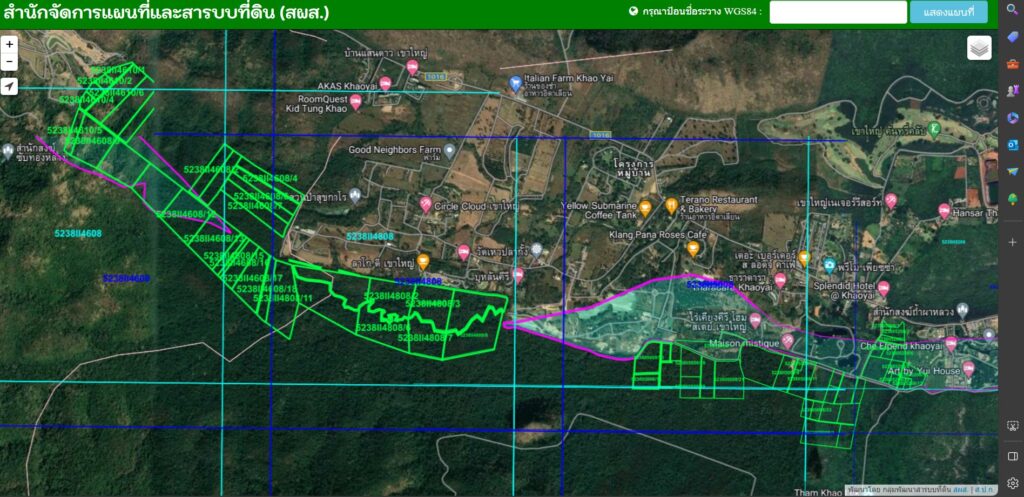Viewport: 1024px width, 497px height.
Task: Open the green tree sidebar icon
Action: (x=1012, y=199)
